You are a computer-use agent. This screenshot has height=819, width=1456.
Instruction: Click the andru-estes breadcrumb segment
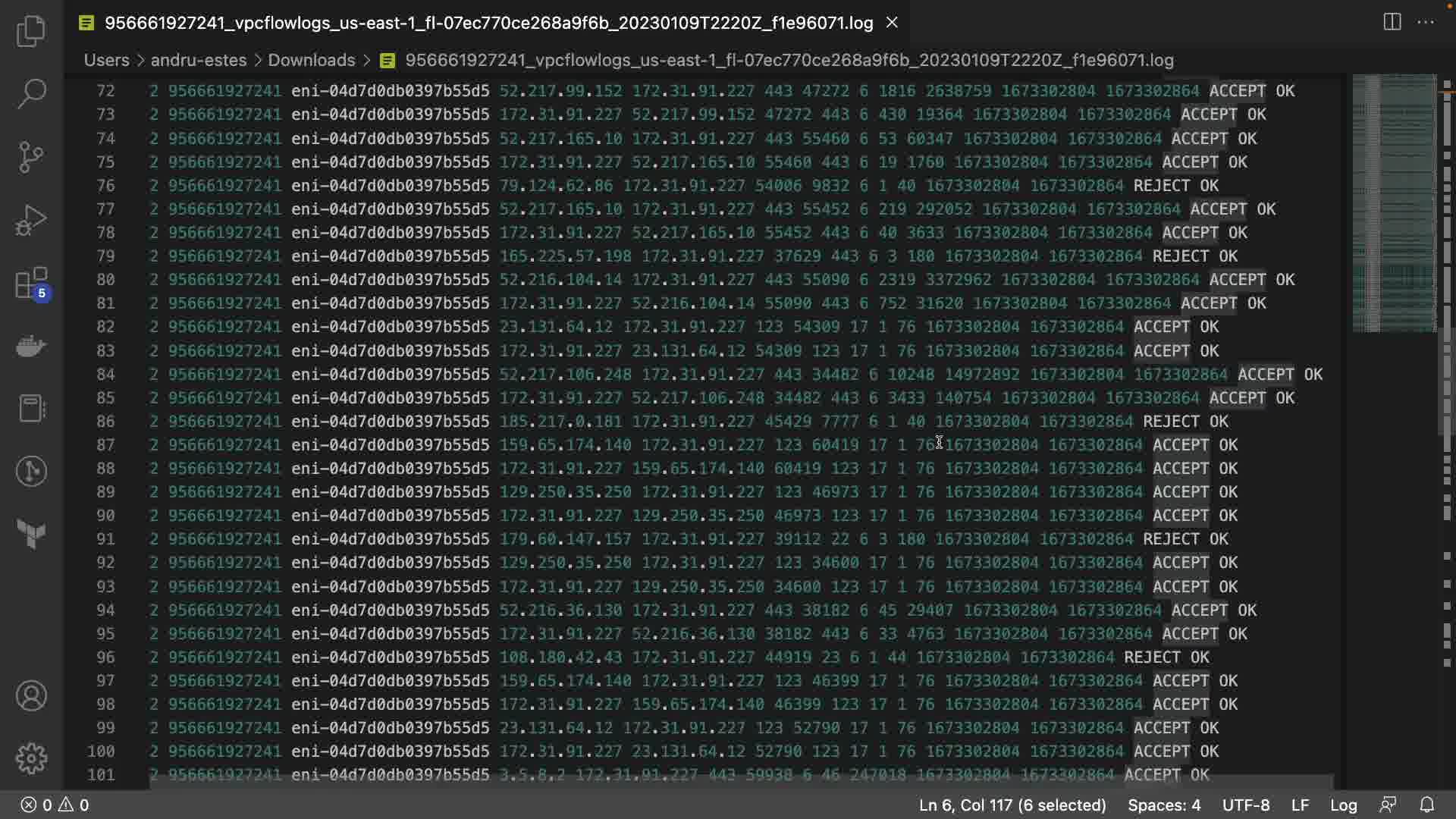(198, 60)
